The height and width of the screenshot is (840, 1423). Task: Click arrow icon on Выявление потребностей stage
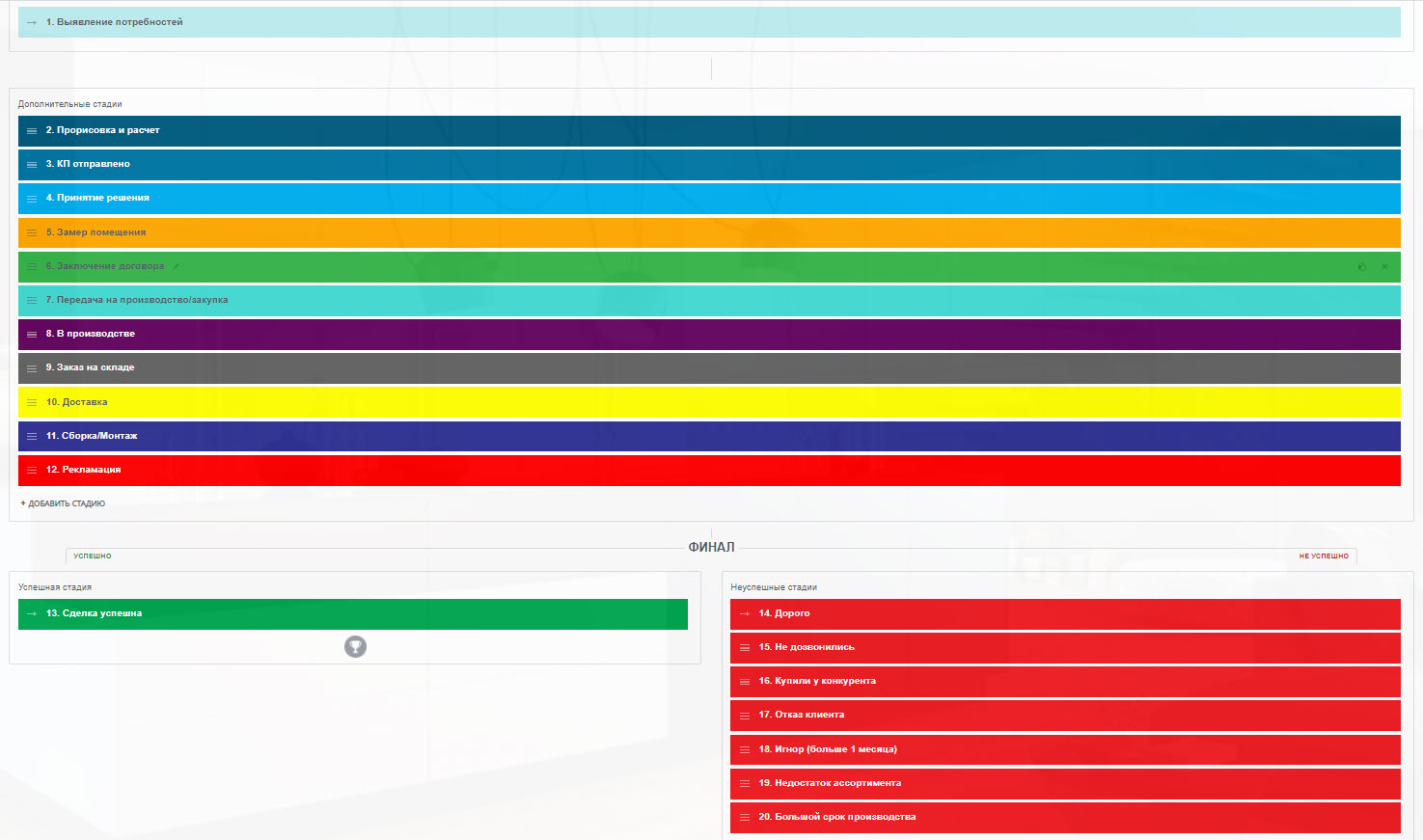[32, 22]
